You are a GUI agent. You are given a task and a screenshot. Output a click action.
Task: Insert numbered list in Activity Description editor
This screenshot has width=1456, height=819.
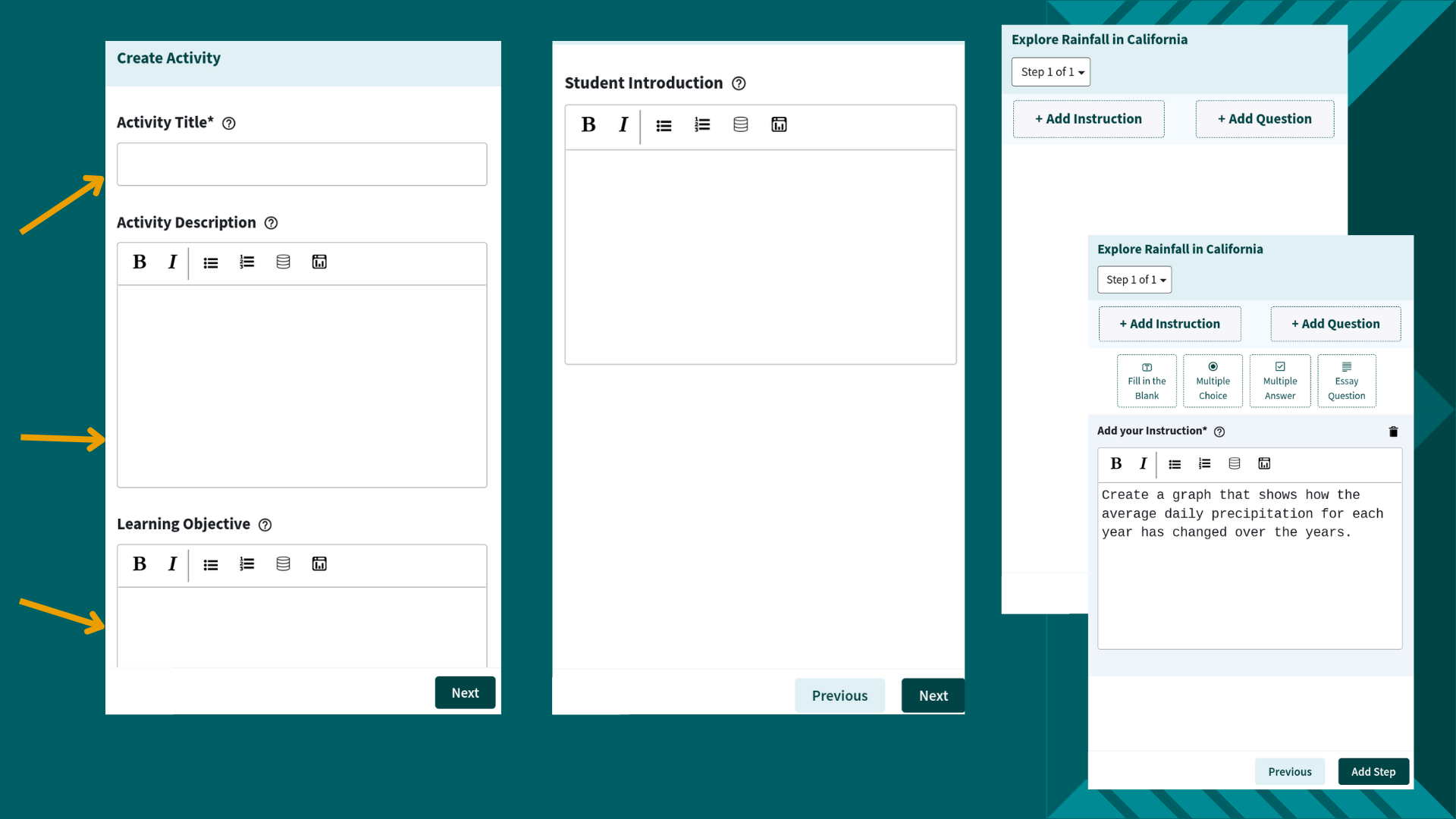[246, 262]
